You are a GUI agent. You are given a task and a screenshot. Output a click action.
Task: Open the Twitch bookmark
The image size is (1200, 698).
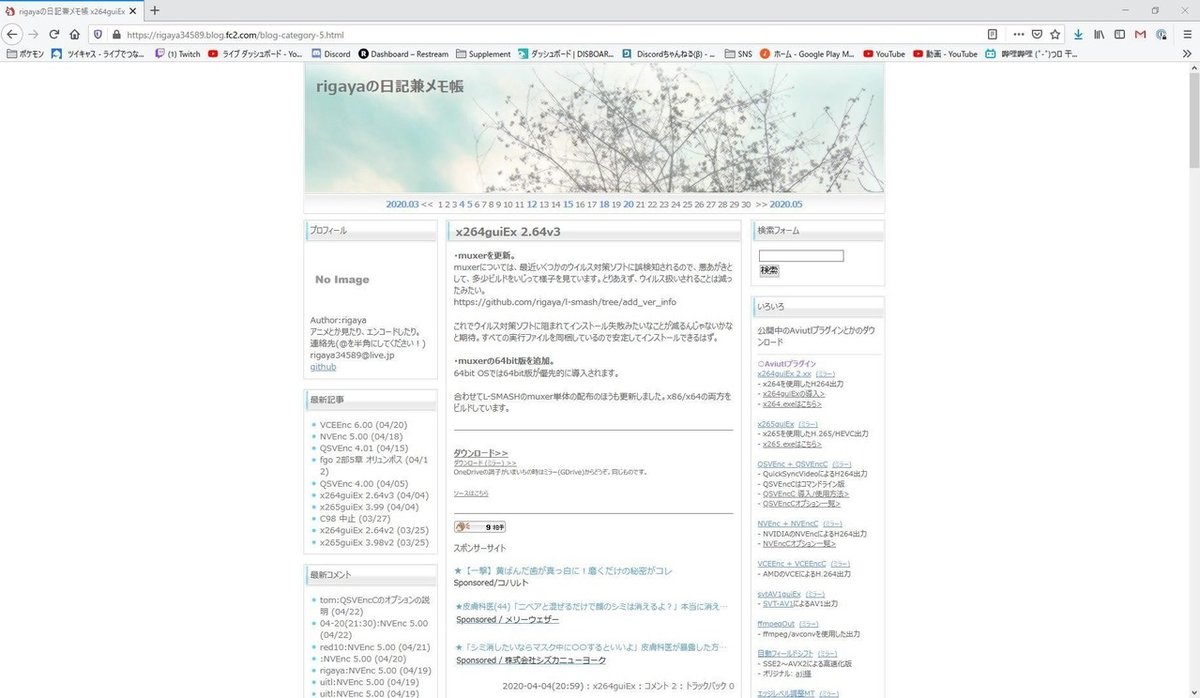coord(178,54)
